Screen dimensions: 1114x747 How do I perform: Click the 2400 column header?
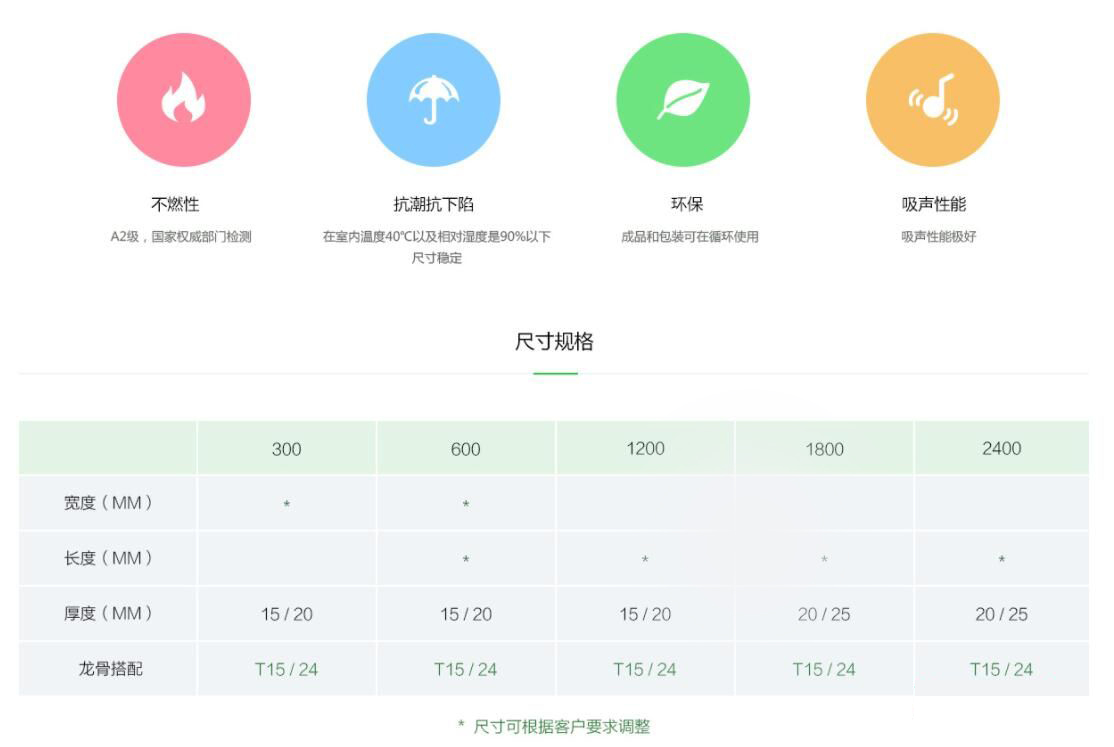pyautogui.click(x=1001, y=448)
